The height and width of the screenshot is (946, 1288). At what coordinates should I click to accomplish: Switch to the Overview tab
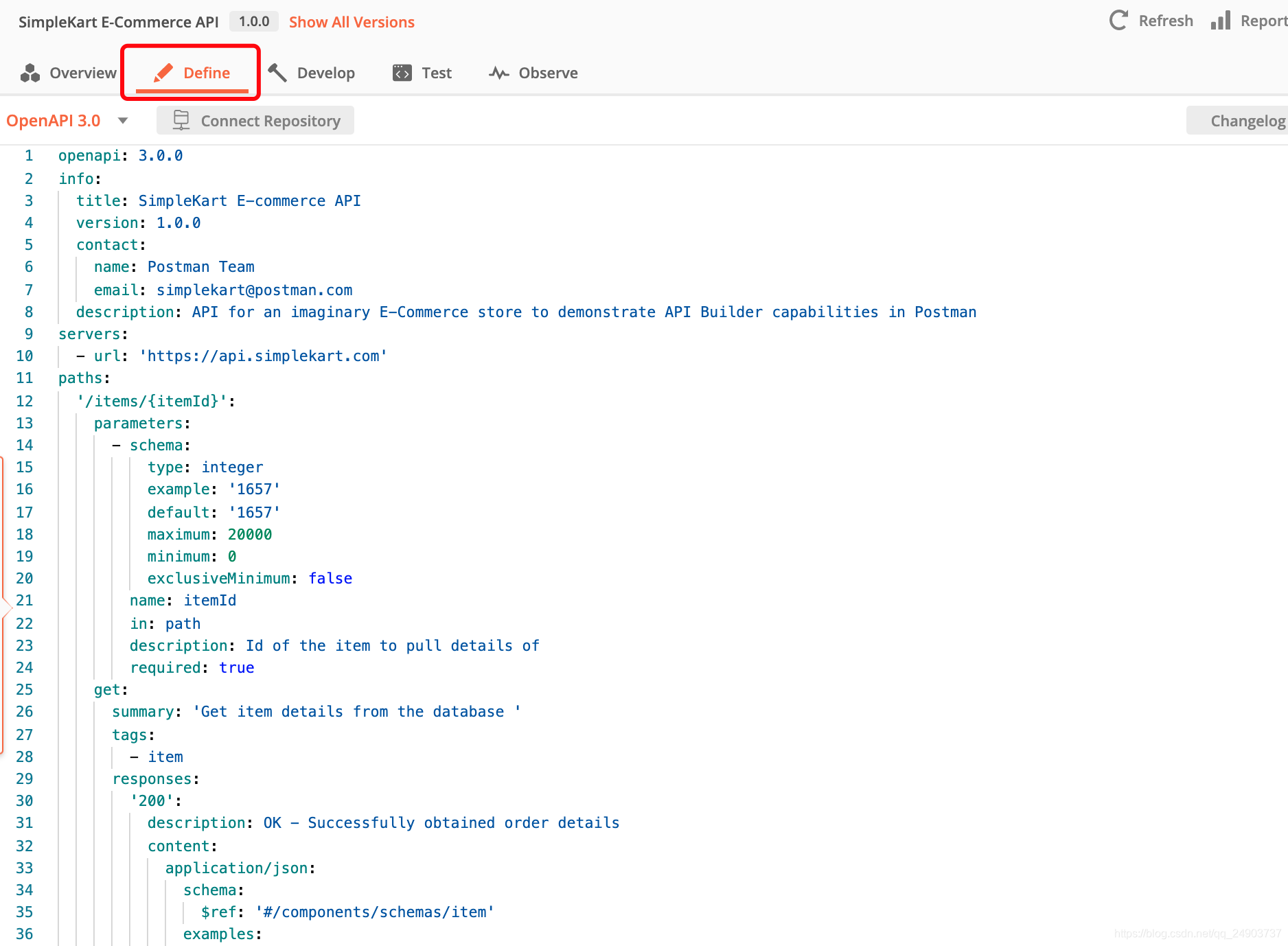point(69,73)
